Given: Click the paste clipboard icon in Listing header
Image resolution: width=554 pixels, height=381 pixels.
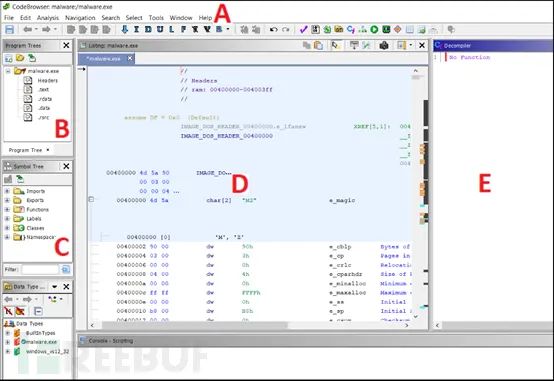Looking at the screenshot, I should (x=318, y=45).
